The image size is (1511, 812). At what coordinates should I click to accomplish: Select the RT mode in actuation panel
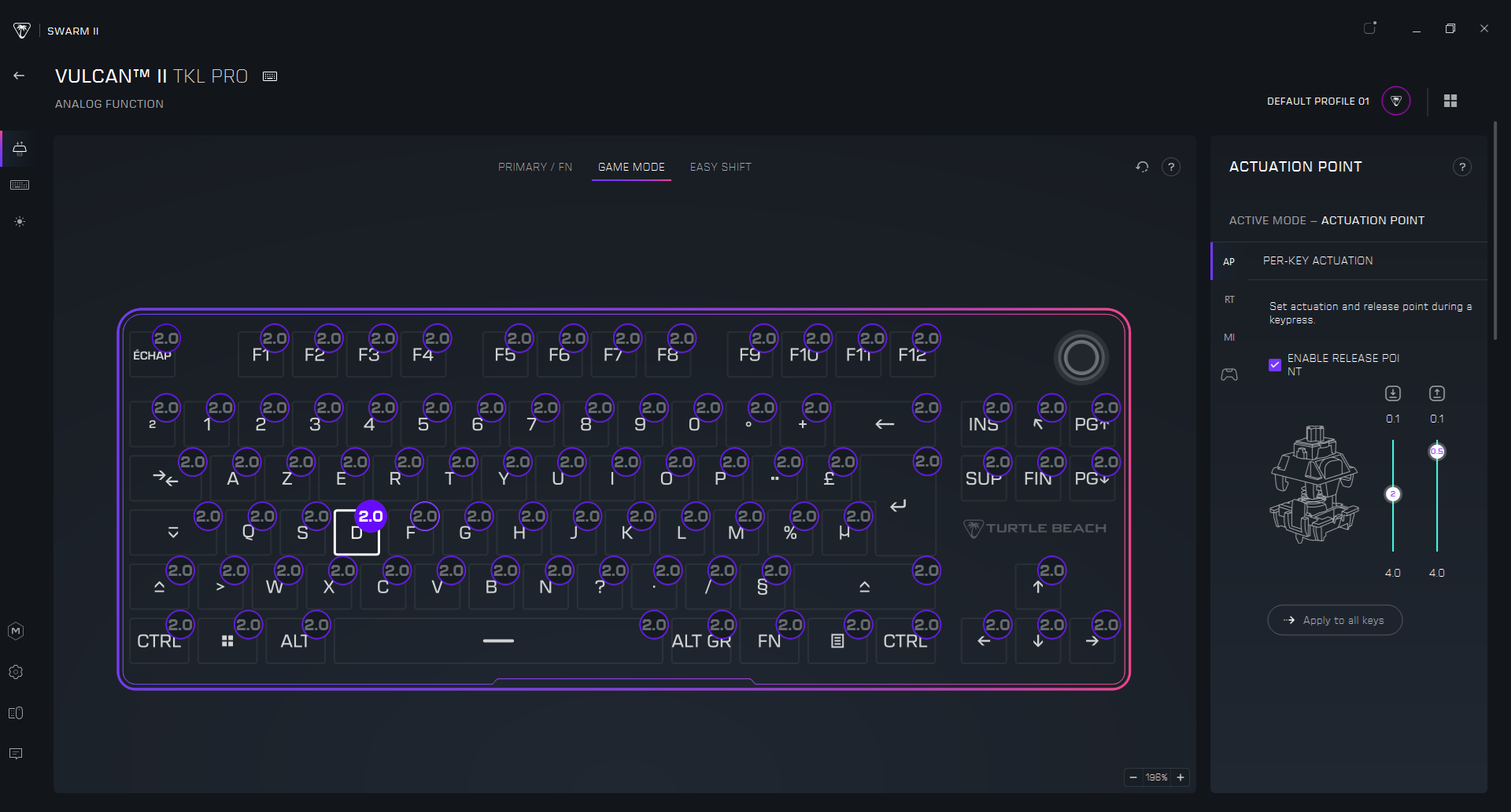1229,299
